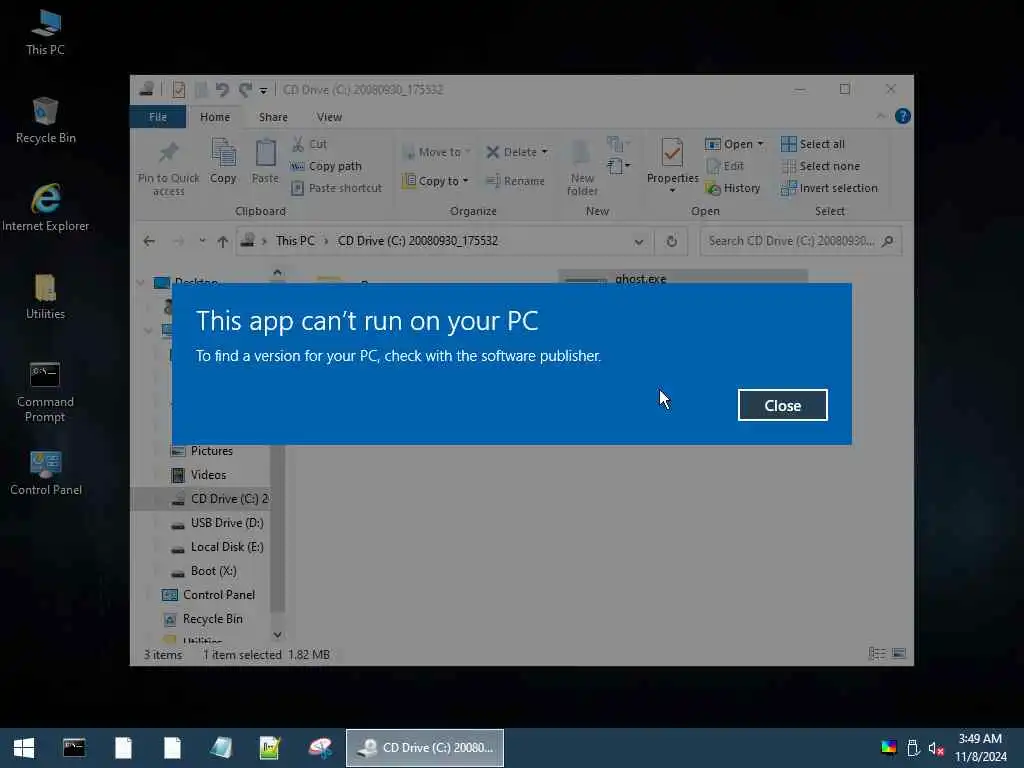Switch to large icons view in status bar
This screenshot has width=1024, height=768.
click(899, 654)
